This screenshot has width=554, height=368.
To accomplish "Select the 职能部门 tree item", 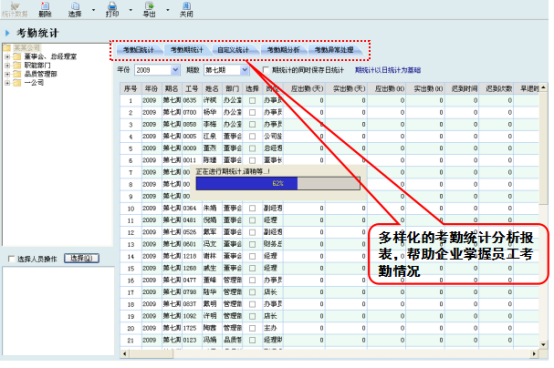I will (x=37, y=65).
